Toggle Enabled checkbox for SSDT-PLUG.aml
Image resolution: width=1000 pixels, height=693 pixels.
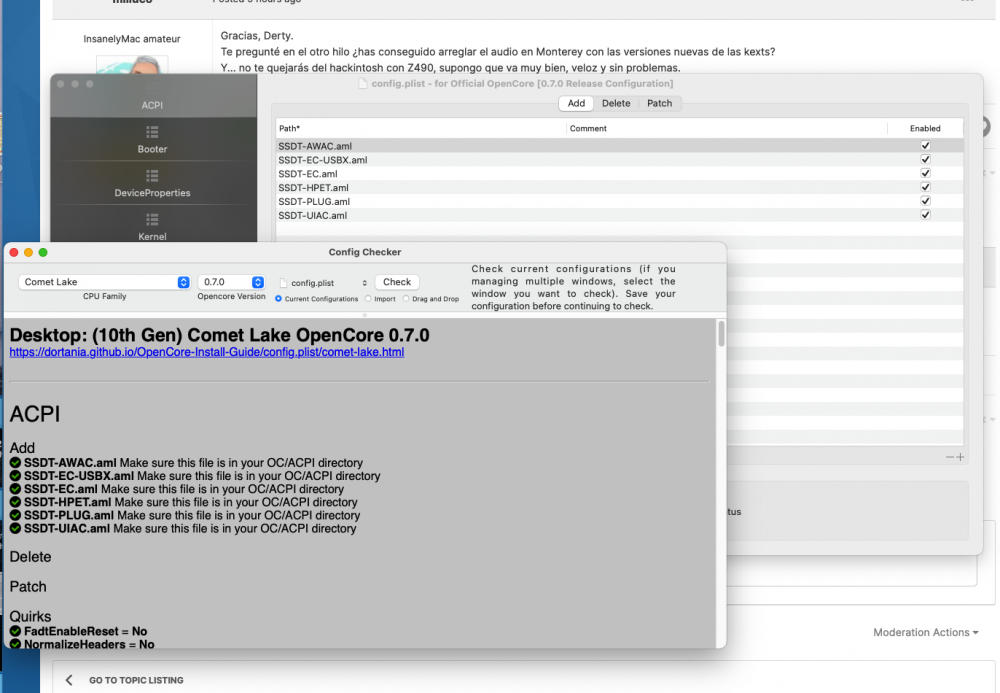point(925,201)
